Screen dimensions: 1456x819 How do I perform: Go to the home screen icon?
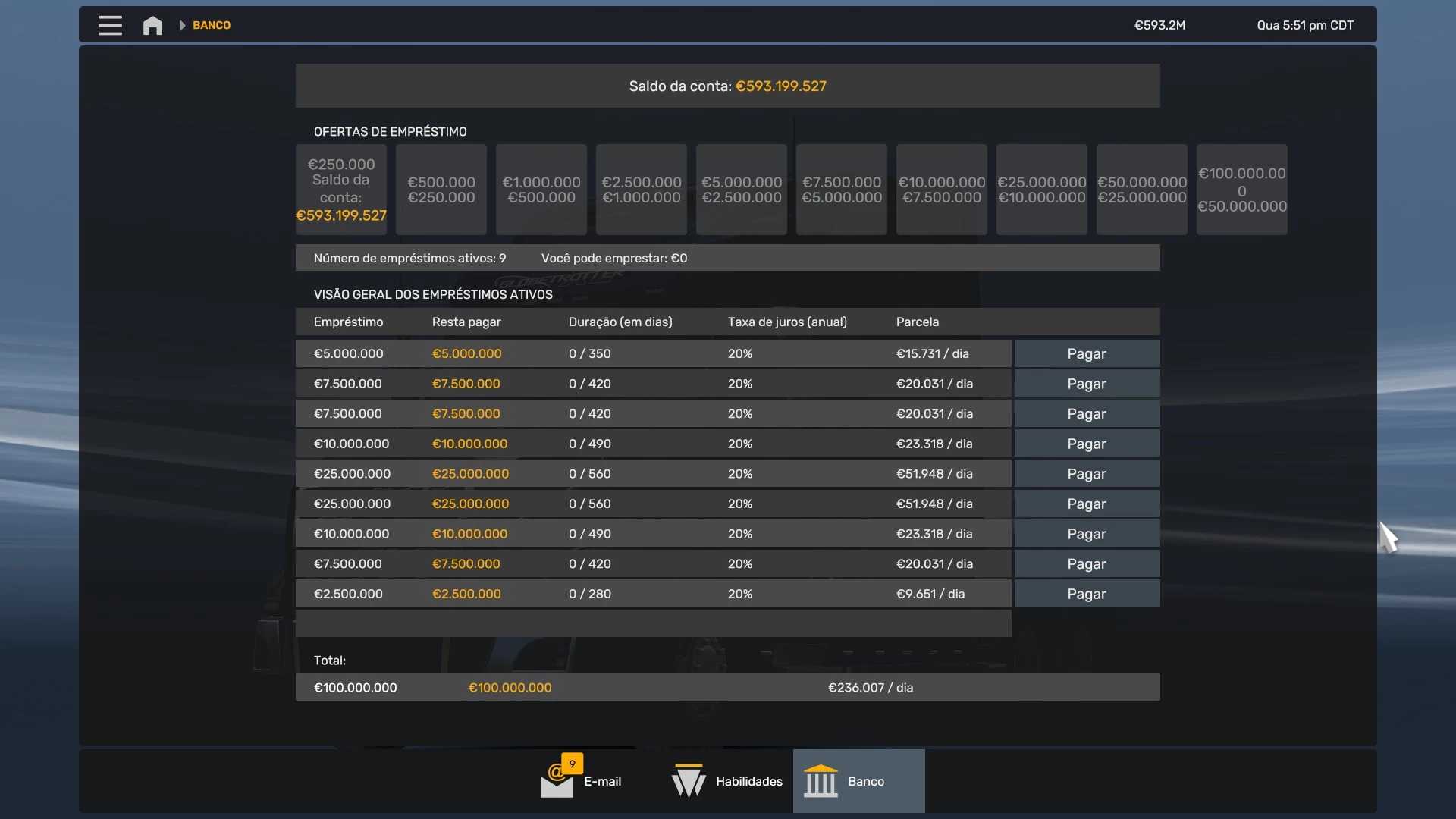152,25
